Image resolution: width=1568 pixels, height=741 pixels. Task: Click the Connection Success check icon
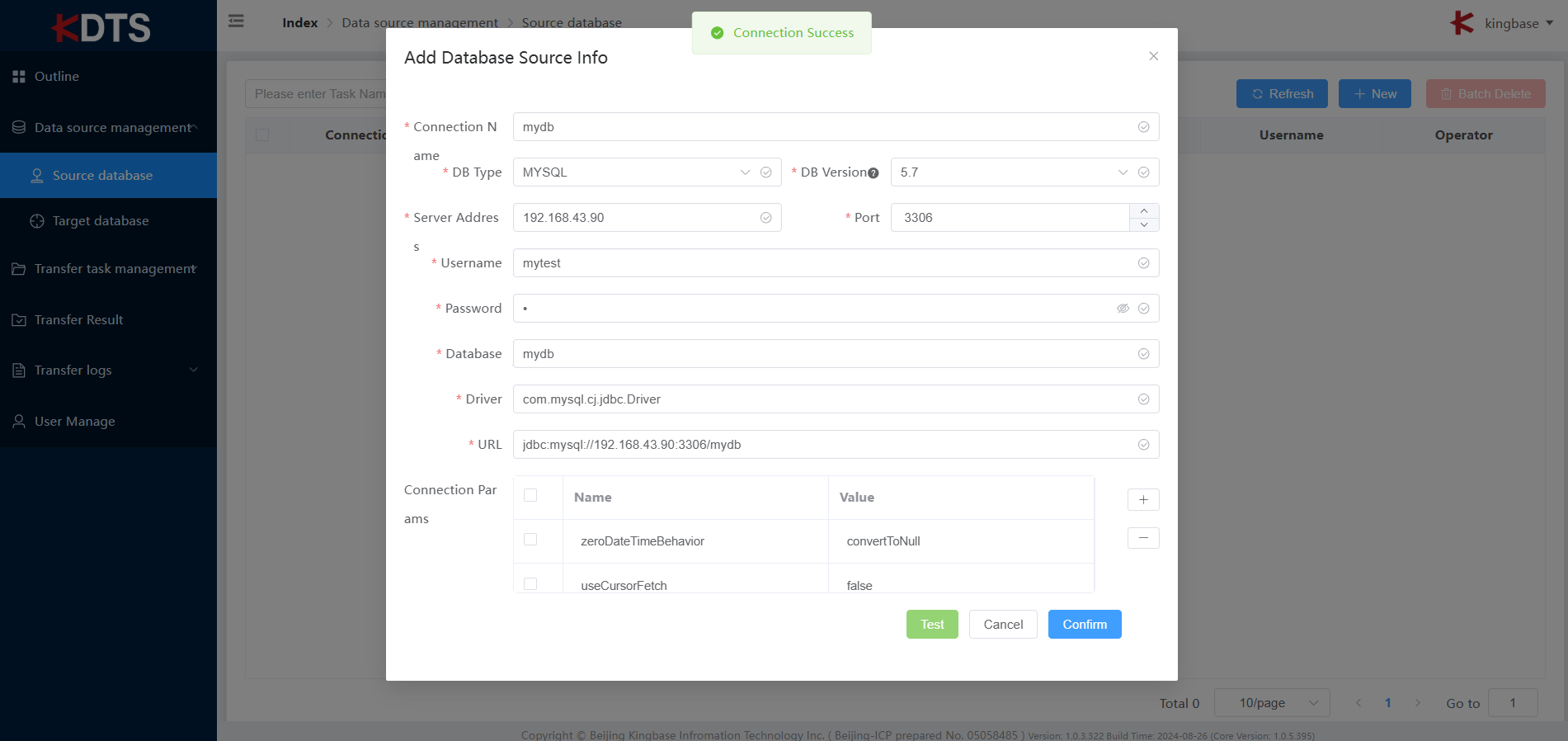coord(718,33)
